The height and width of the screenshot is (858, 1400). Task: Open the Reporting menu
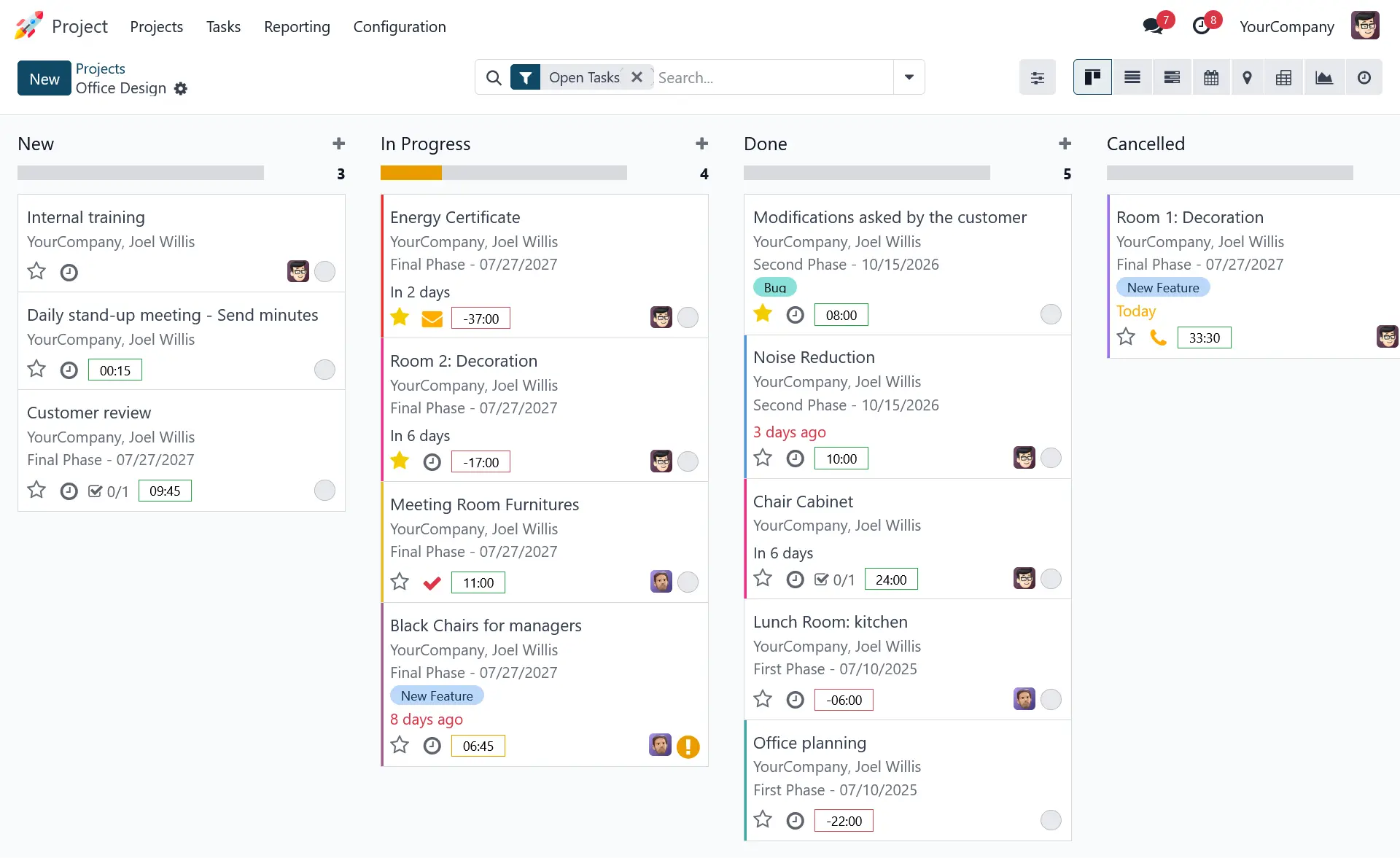click(x=297, y=27)
